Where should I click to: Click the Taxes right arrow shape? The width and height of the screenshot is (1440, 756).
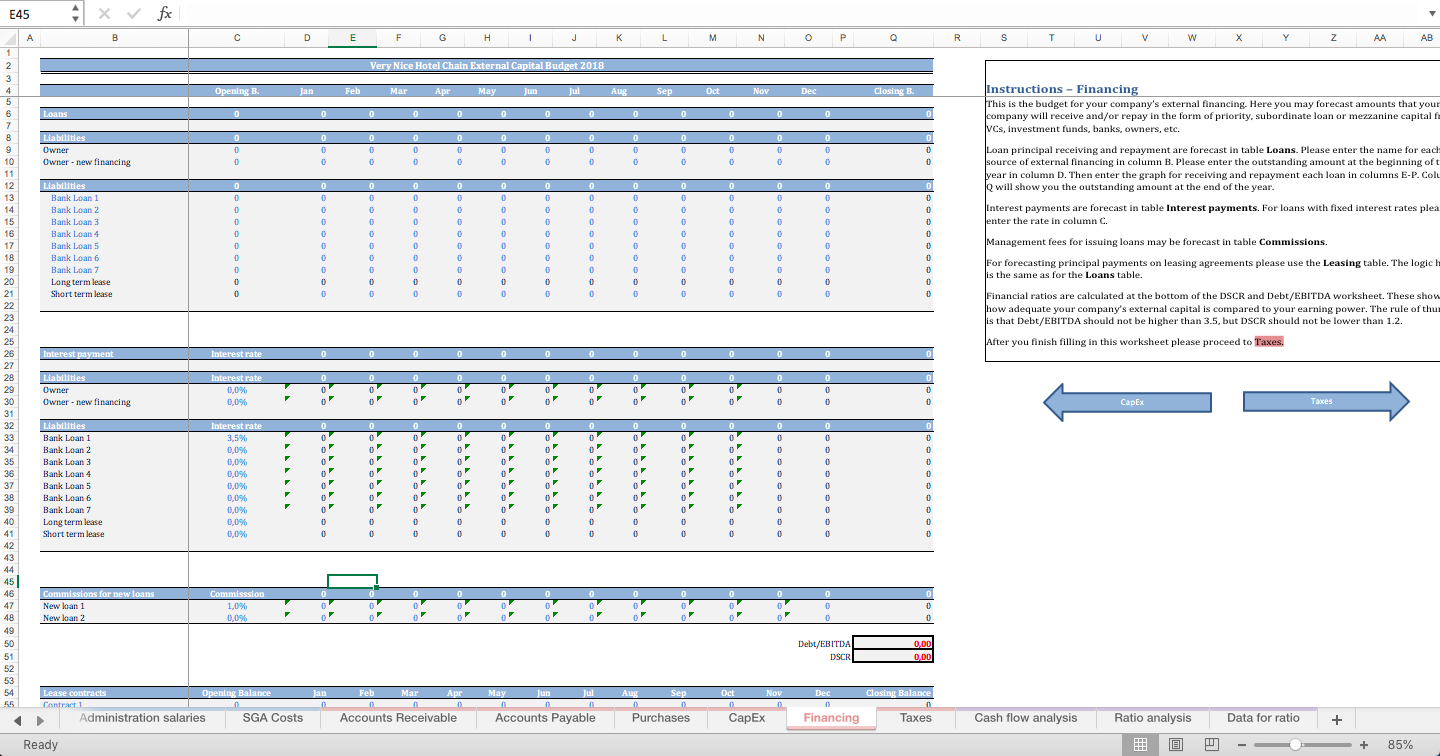1326,401
